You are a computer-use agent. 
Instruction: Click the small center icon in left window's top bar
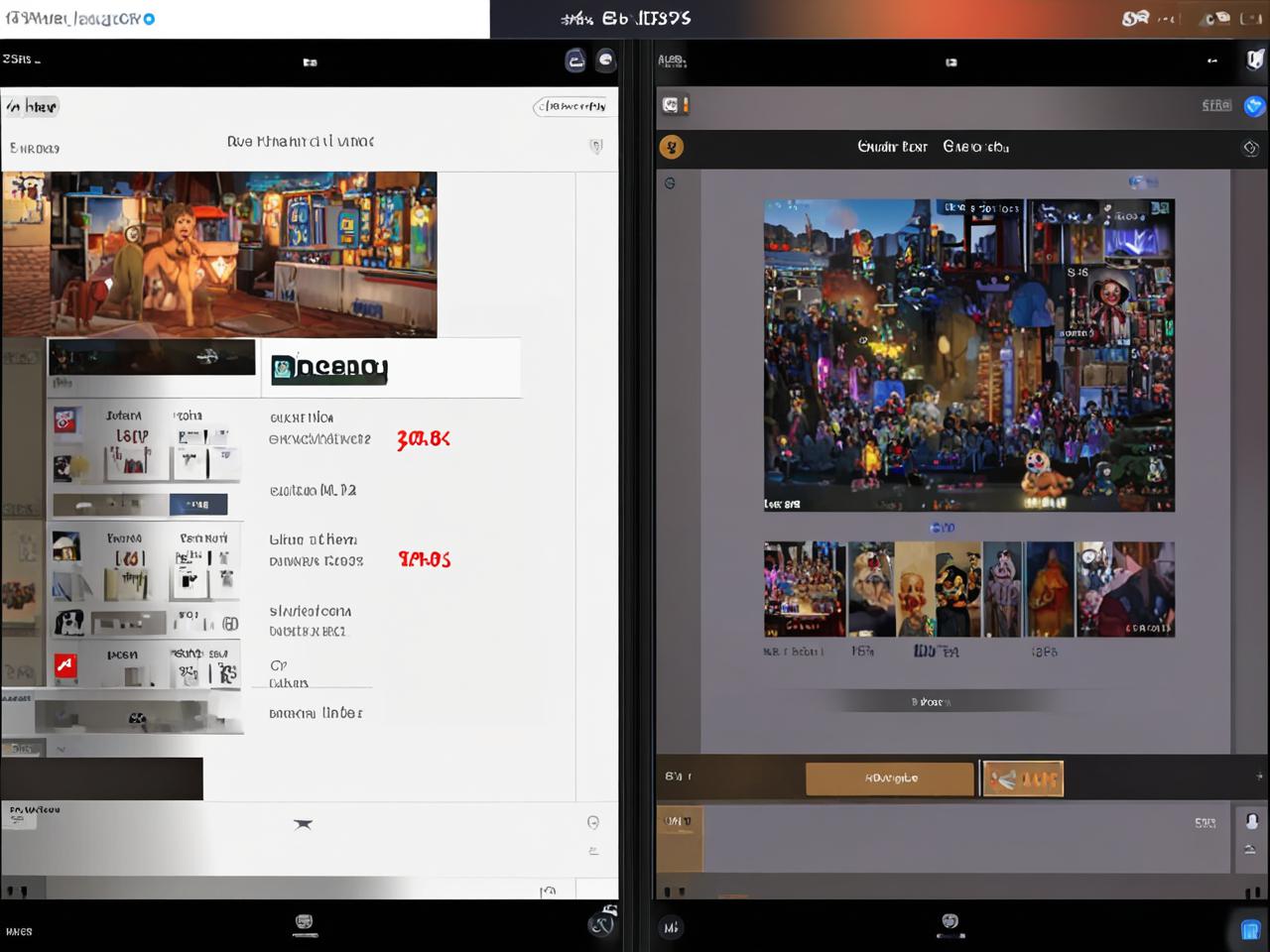click(310, 62)
